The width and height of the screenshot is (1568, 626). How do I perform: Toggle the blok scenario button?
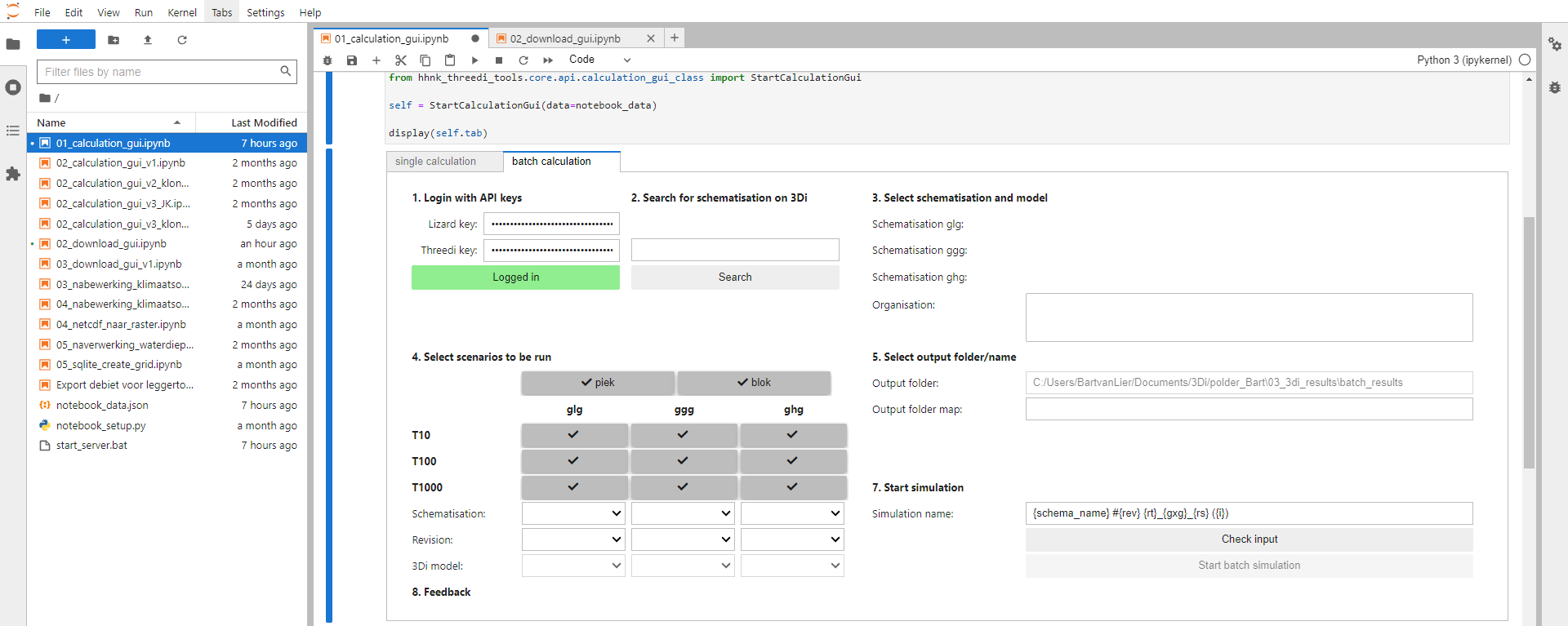pos(754,383)
